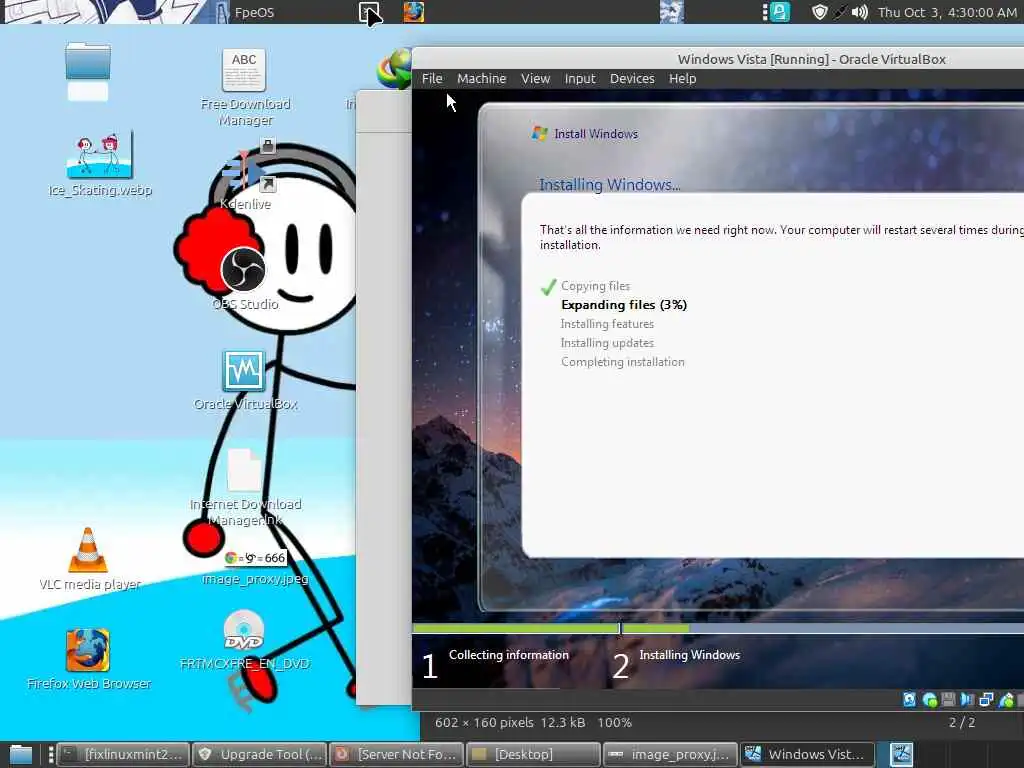Open the VirtualBox Machine menu
This screenshot has height=768, width=1024.
coord(481,78)
